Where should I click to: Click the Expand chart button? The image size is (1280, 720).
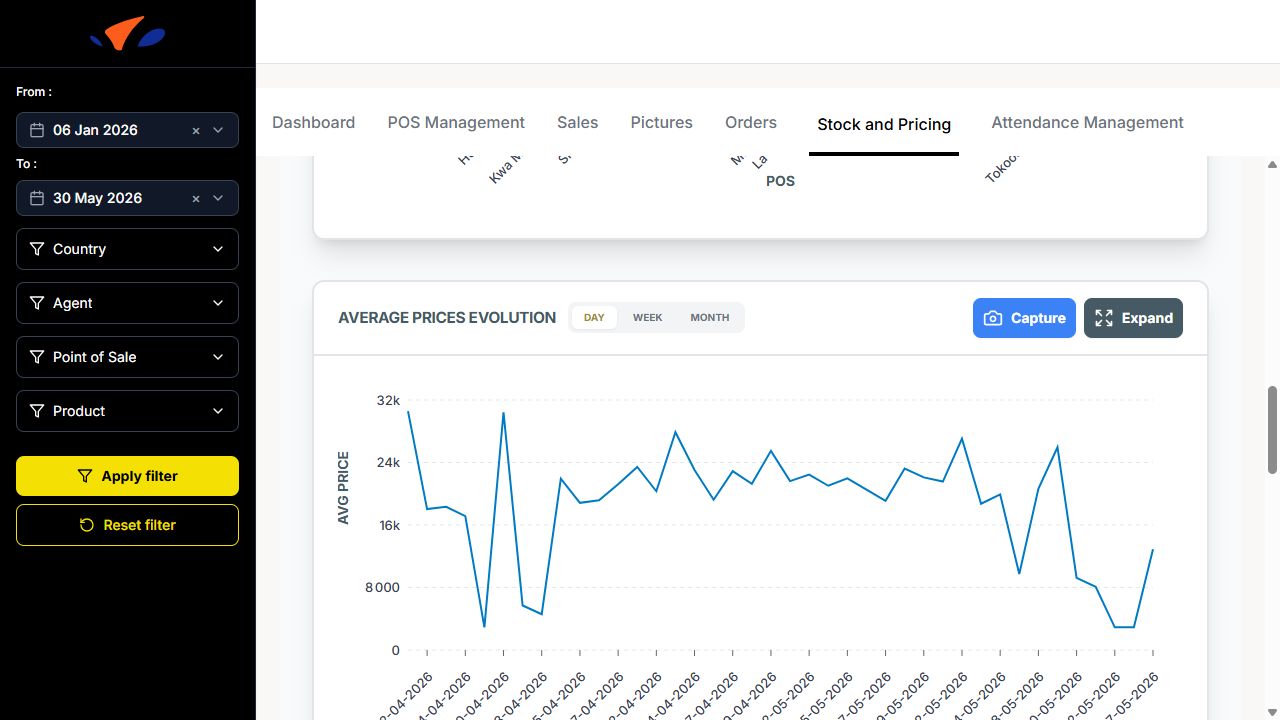(x=1133, y=318)
